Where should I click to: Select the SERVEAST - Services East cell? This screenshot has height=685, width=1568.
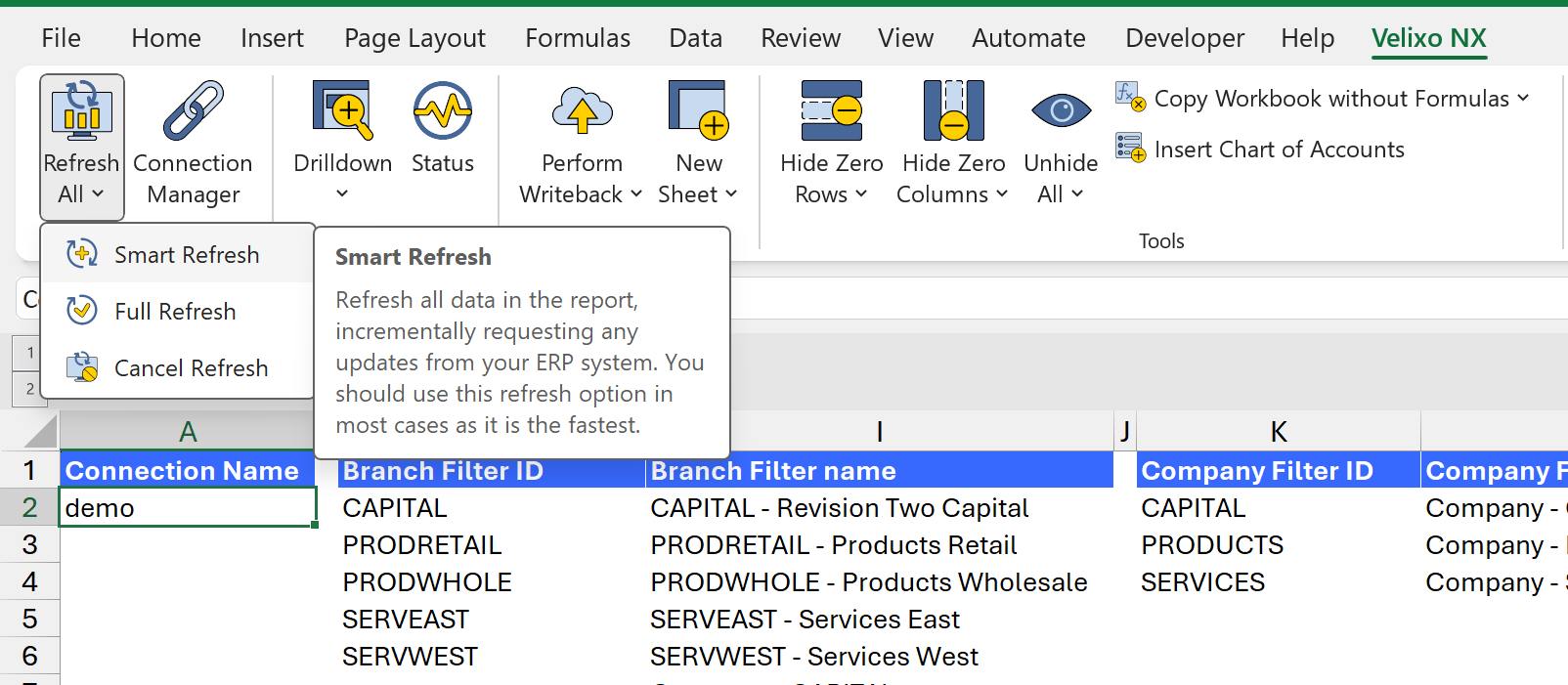(x=880, y=619)
